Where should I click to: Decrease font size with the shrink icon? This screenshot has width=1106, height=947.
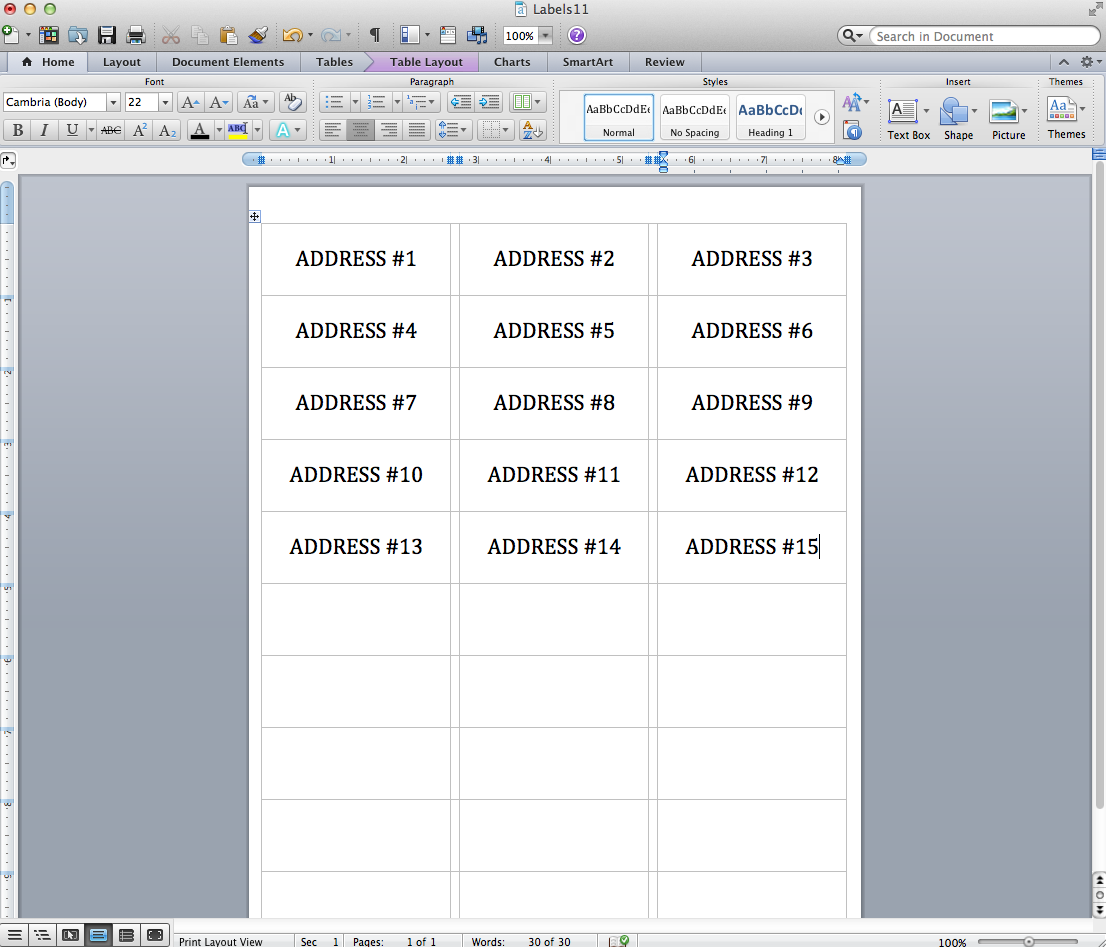pyautogui.click(x=218, y=102)
